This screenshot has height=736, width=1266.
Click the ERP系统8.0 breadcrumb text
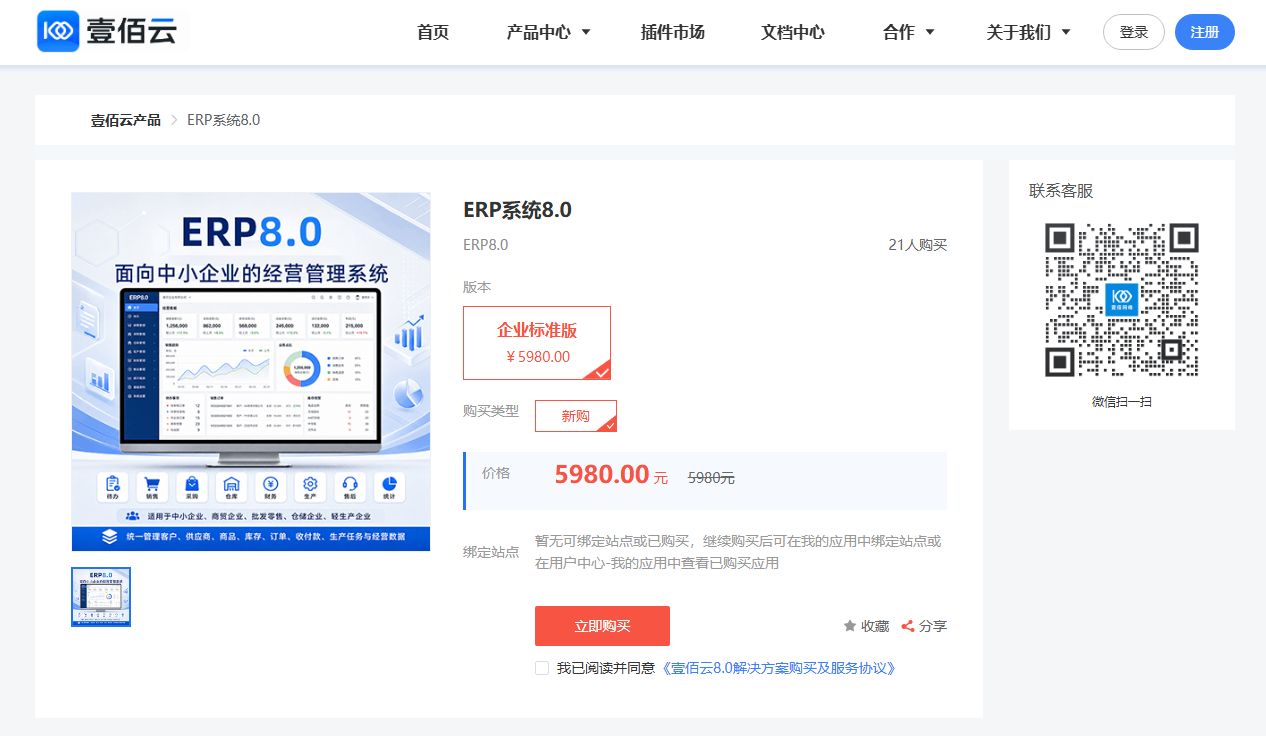(x=223, y=120)
